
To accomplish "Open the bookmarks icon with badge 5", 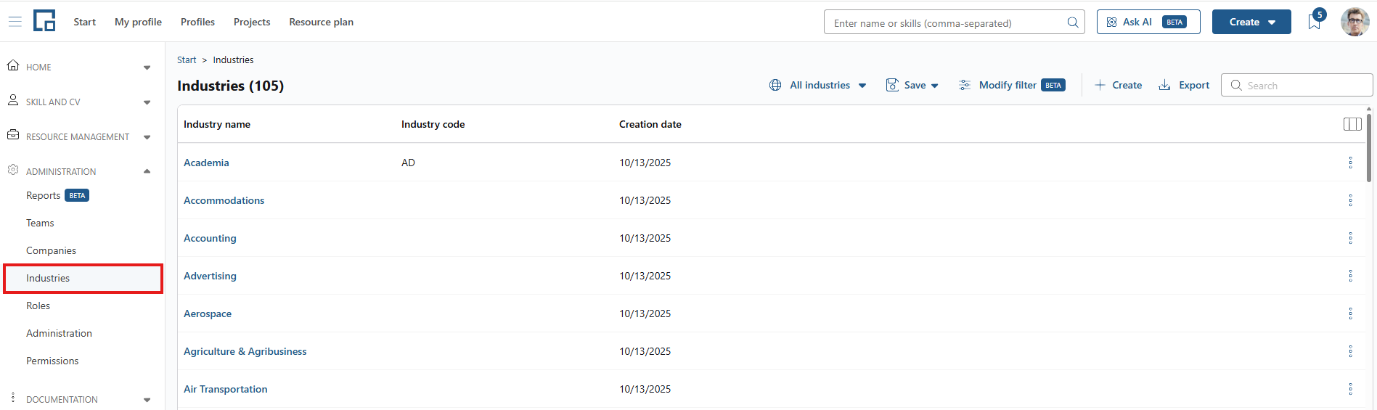I will point(1315,22).
